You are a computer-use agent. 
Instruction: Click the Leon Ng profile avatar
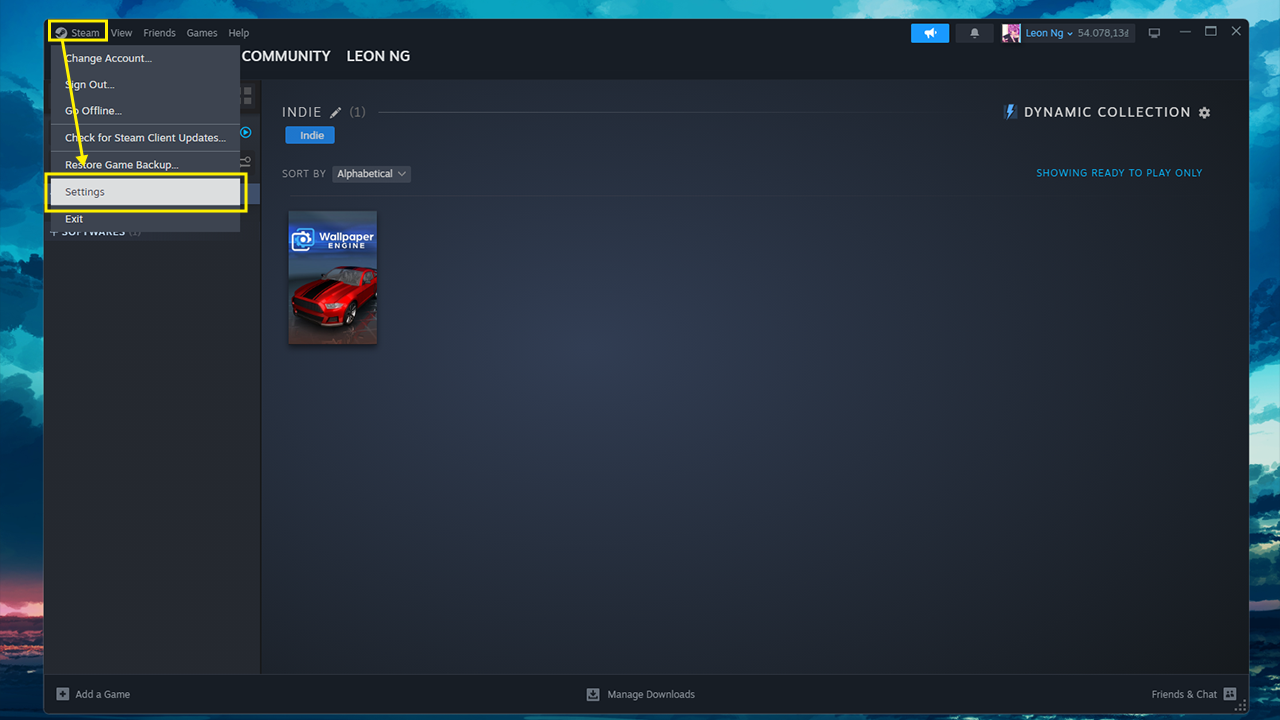(1011, 33)
